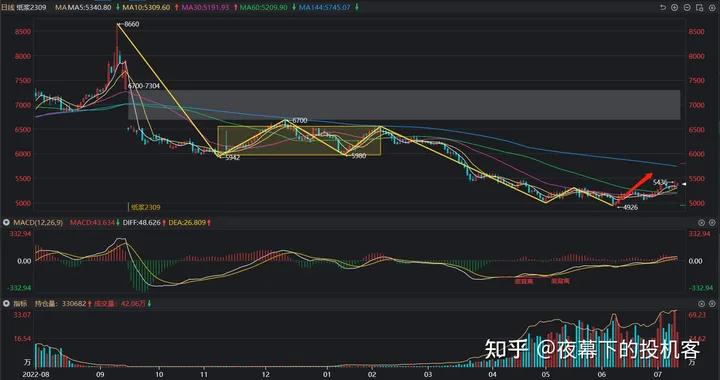Screen dimensions: 720x380
Task: Click the 8660 high price label
Action: [132, 24]
